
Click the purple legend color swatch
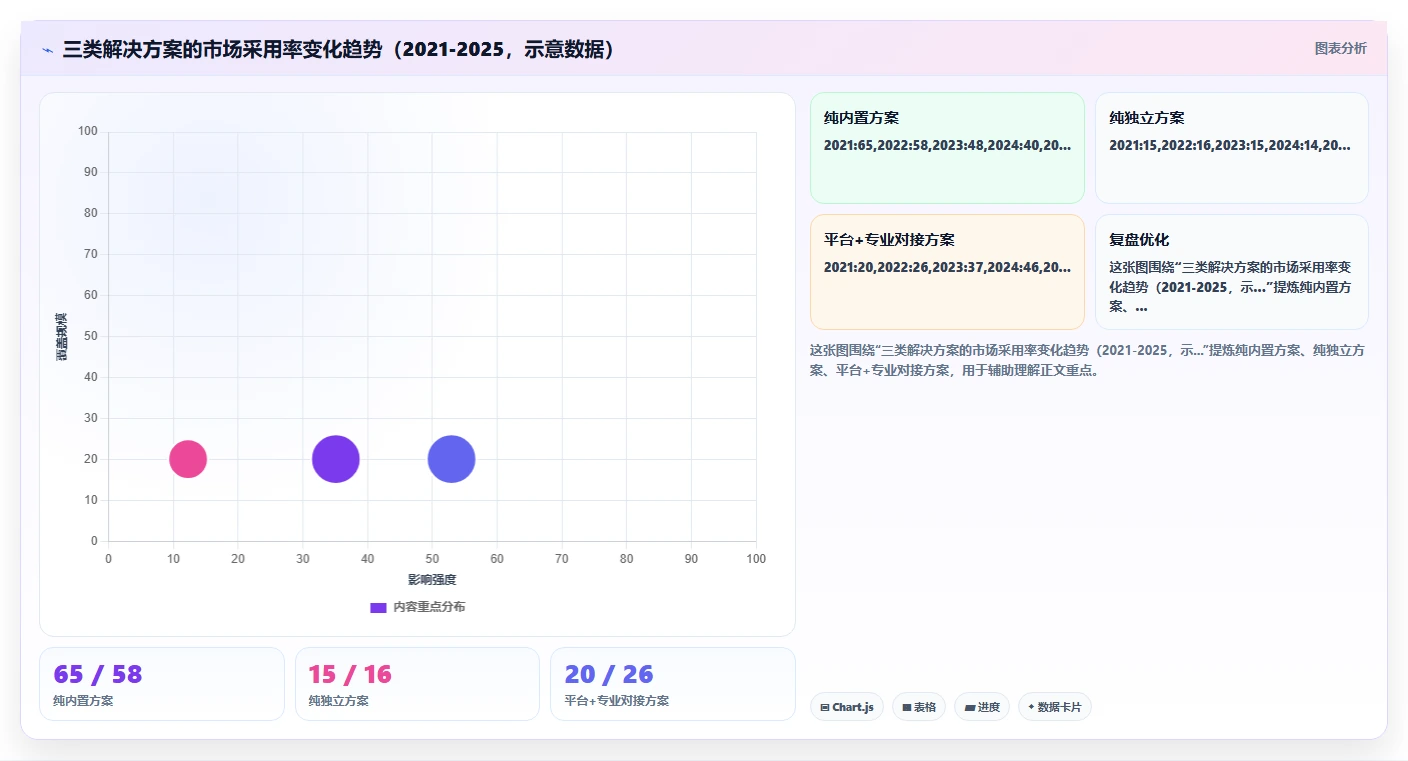point(378,607)
